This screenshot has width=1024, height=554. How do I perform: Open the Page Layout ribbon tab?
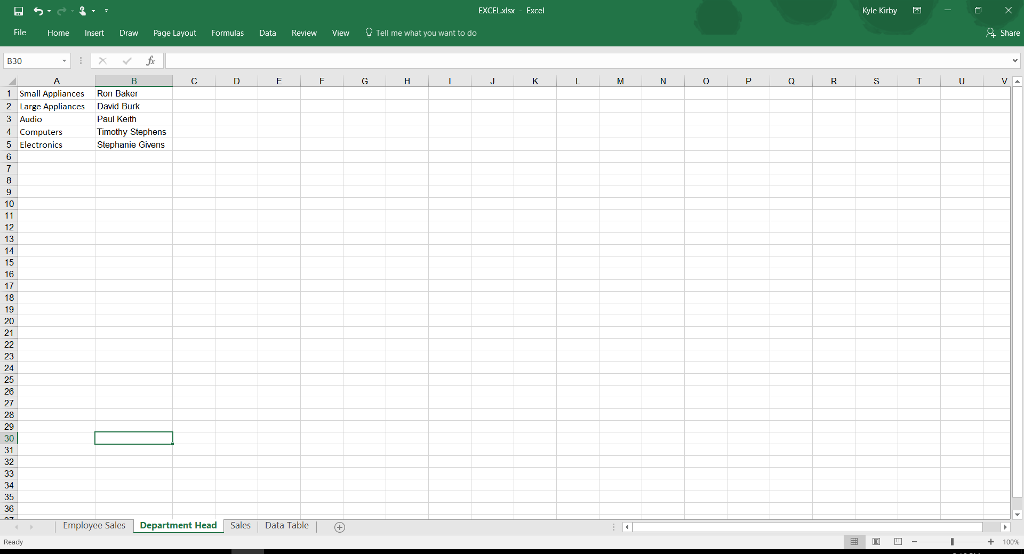click(x=174, y=33)
